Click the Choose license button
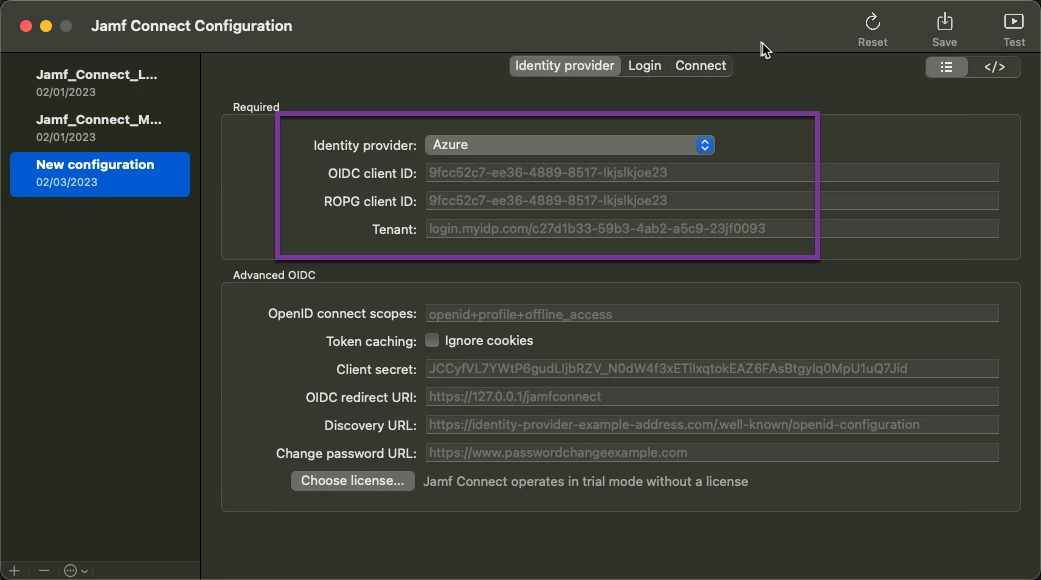 [x=353, y=481]
